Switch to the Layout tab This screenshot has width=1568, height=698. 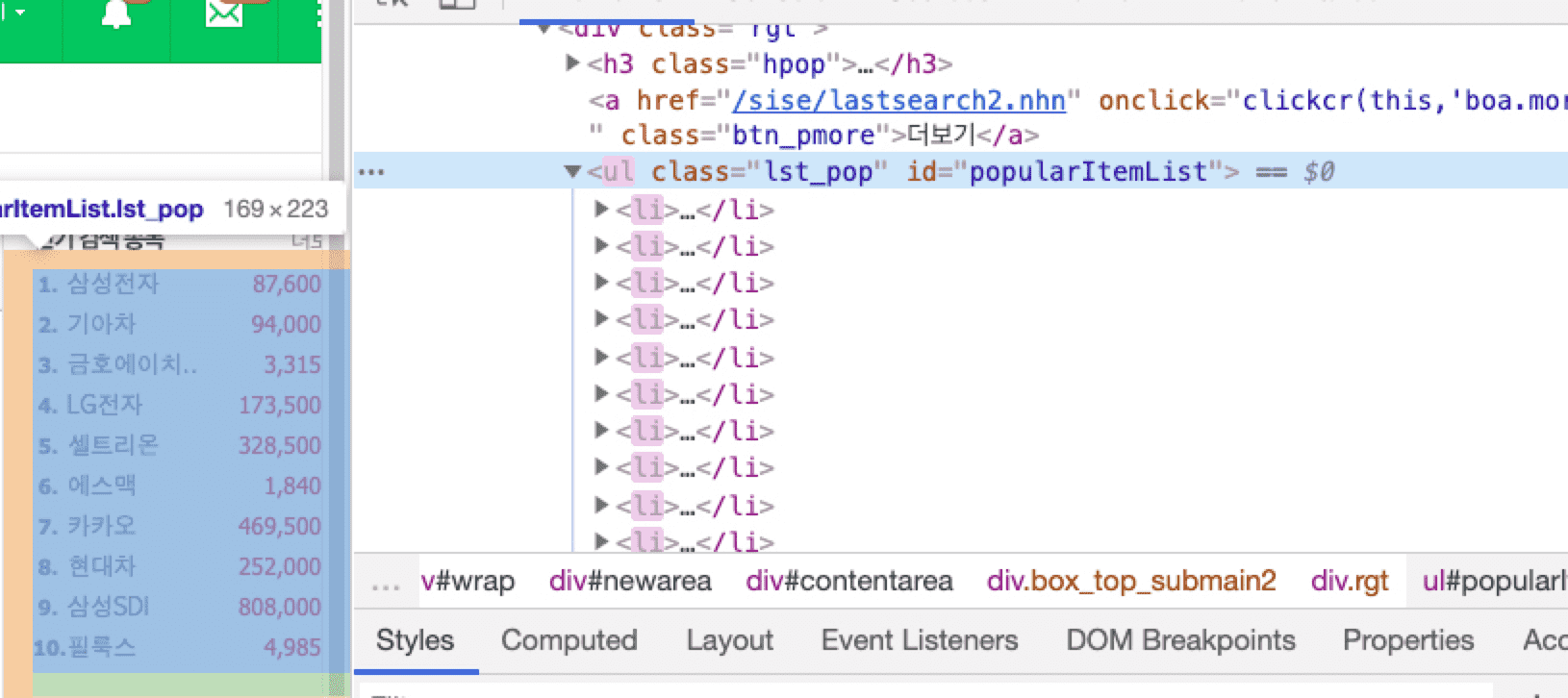pyautogui.click(x=729, y=640)
